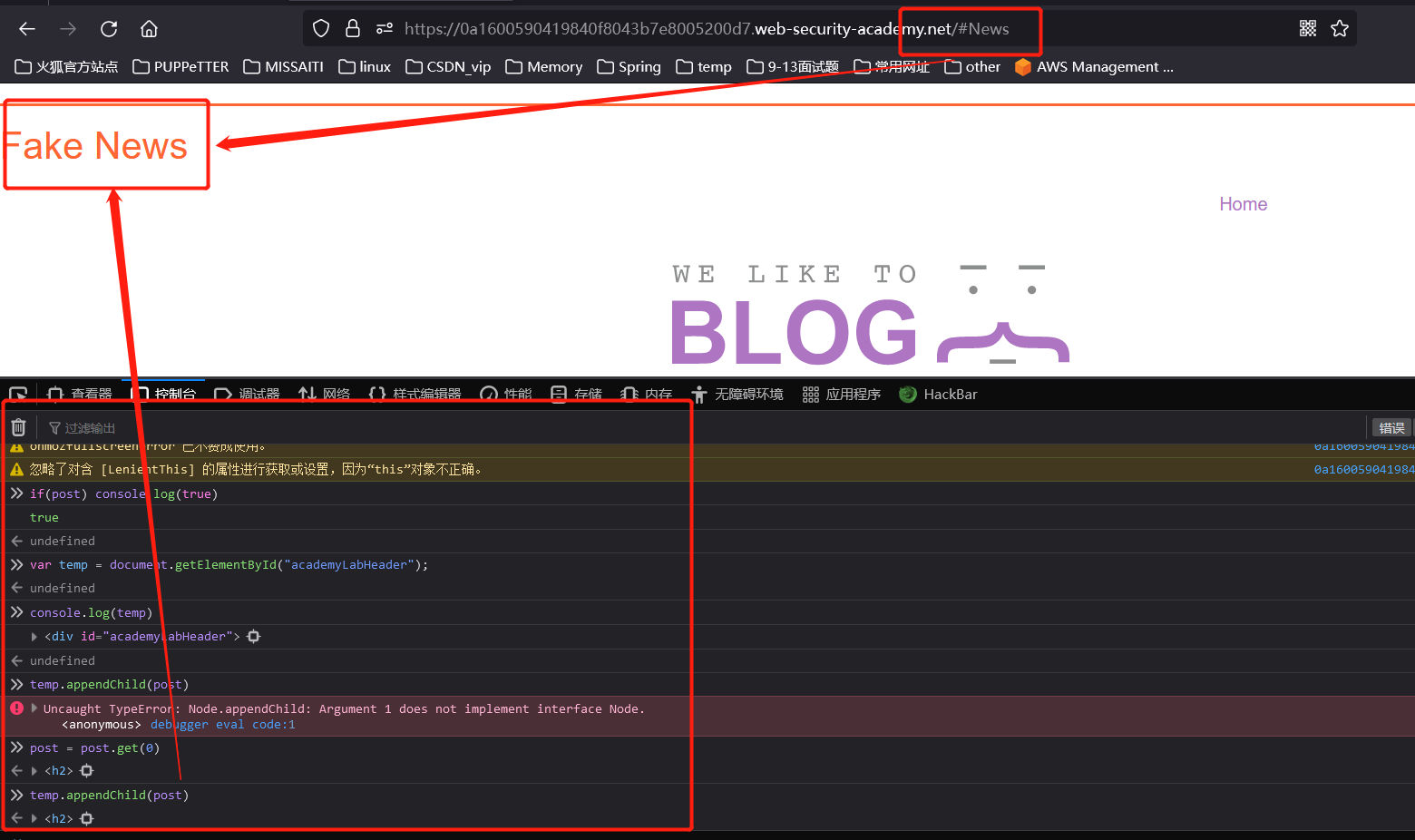Open the MISSAITI bookmark folder
Screen dimensions: 1415x840
[284, 67]
